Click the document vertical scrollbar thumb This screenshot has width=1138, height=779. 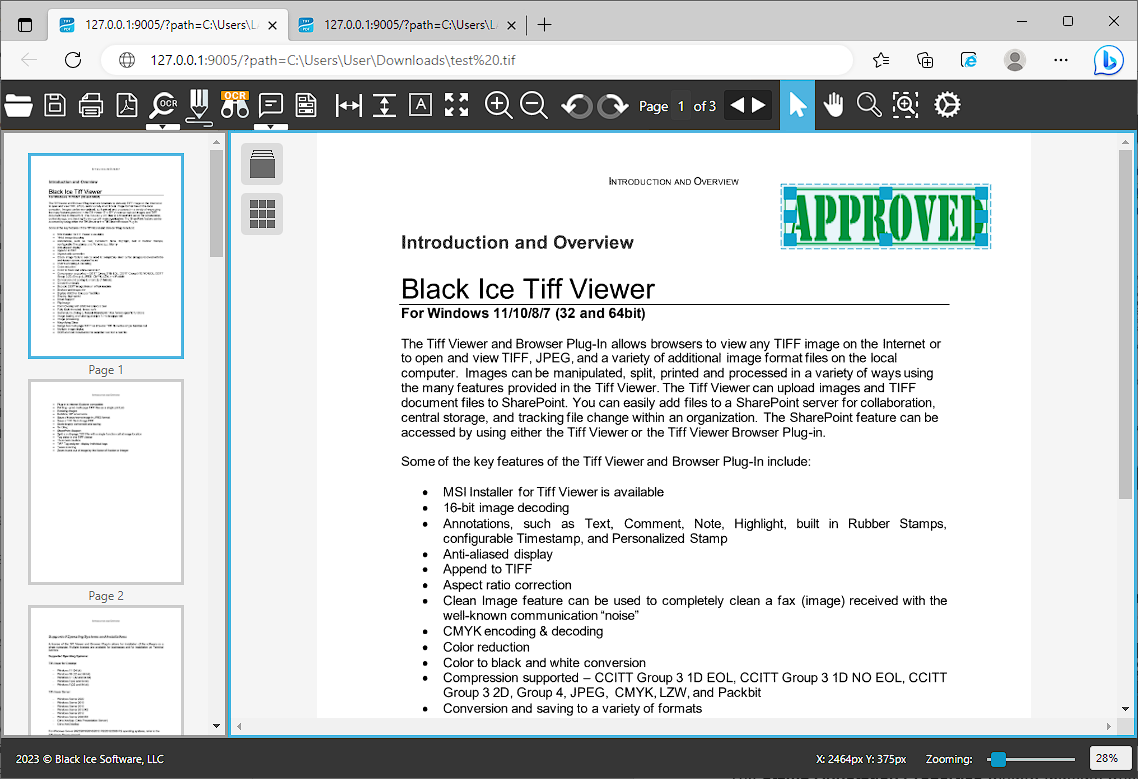point(1125,324)
